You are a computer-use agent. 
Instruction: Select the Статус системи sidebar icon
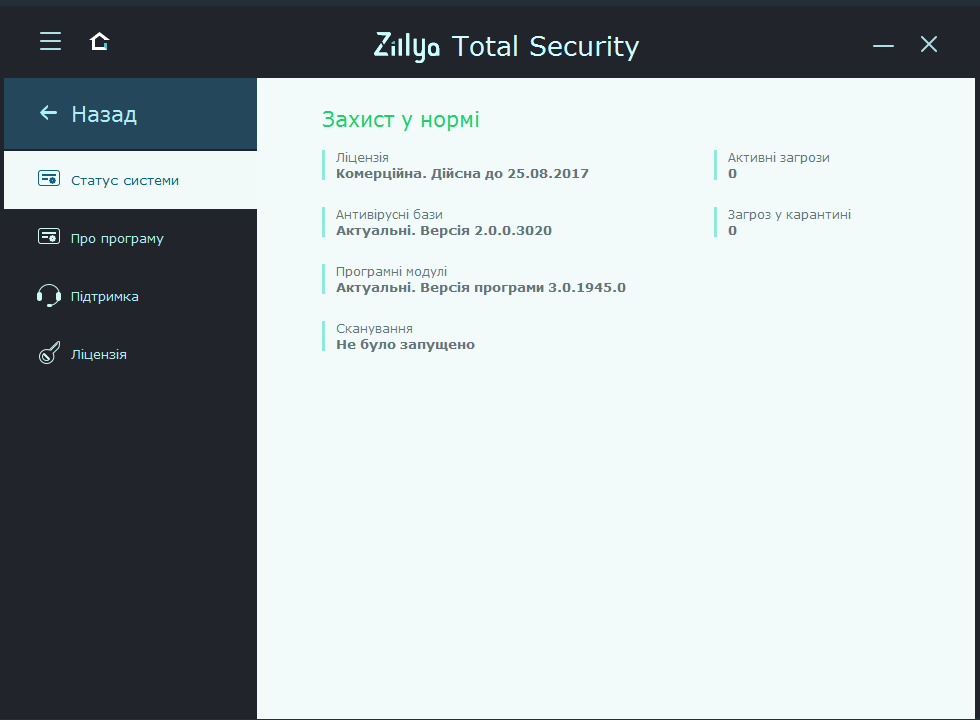coord(47,180)
